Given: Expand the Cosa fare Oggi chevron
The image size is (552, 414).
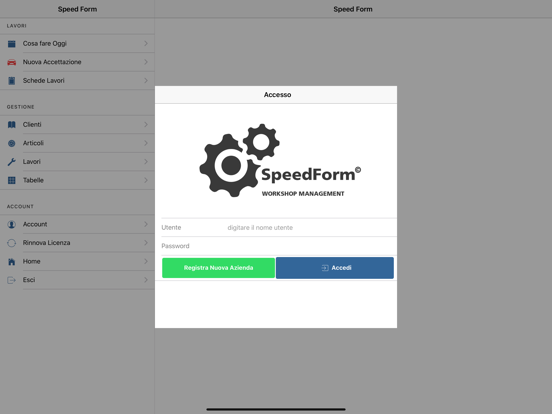Looking at the screenshot, I should coord(146,43).
